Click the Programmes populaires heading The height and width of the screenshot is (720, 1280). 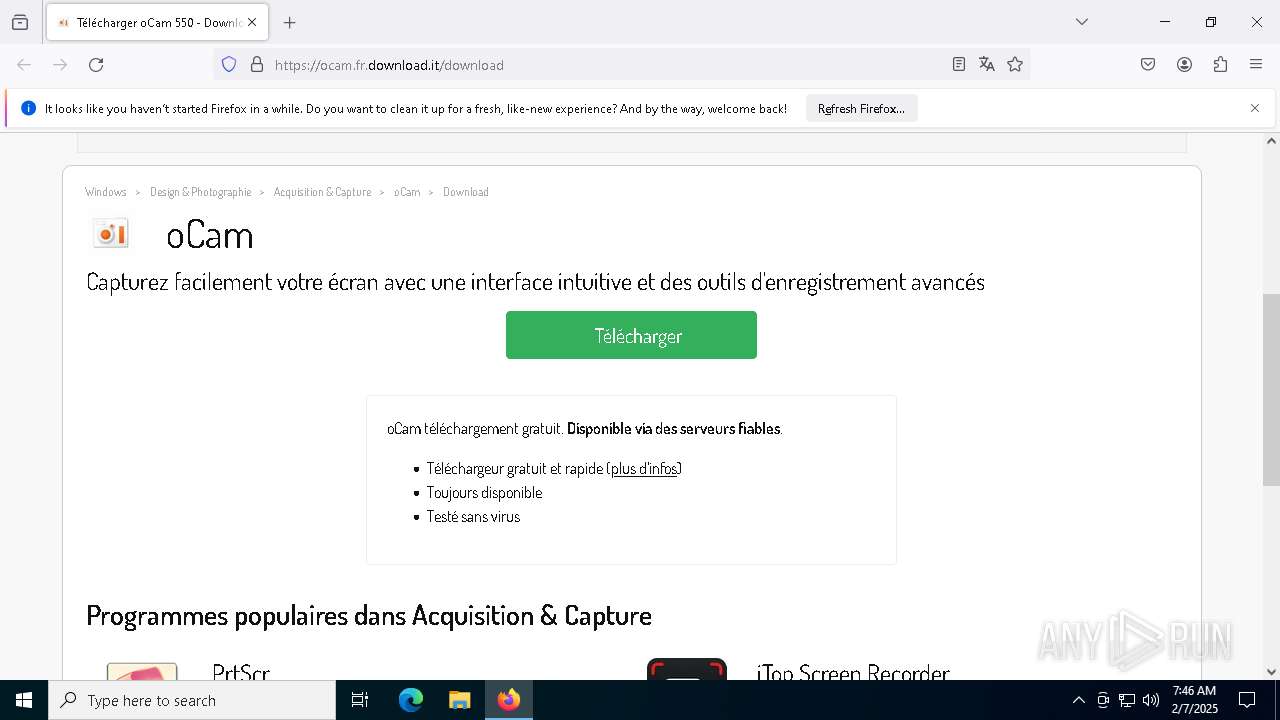[x=369, y=615]
